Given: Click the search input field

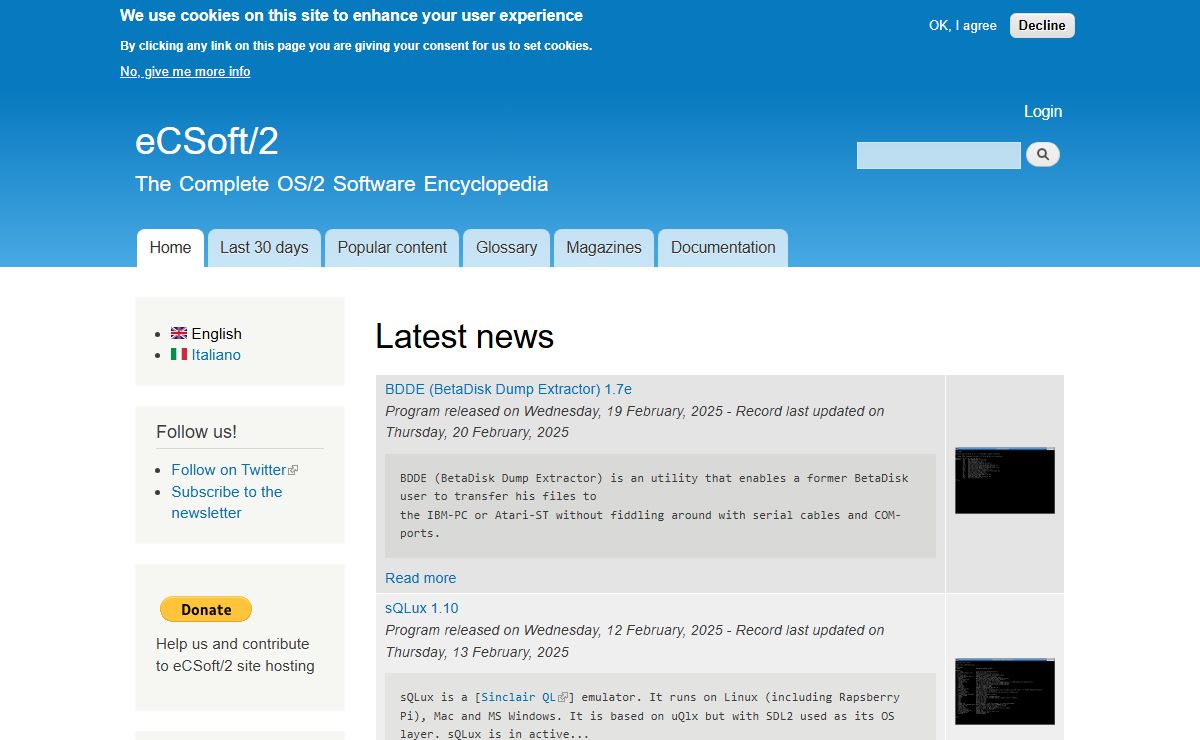Looking at the screenshot, I should 939,155.
